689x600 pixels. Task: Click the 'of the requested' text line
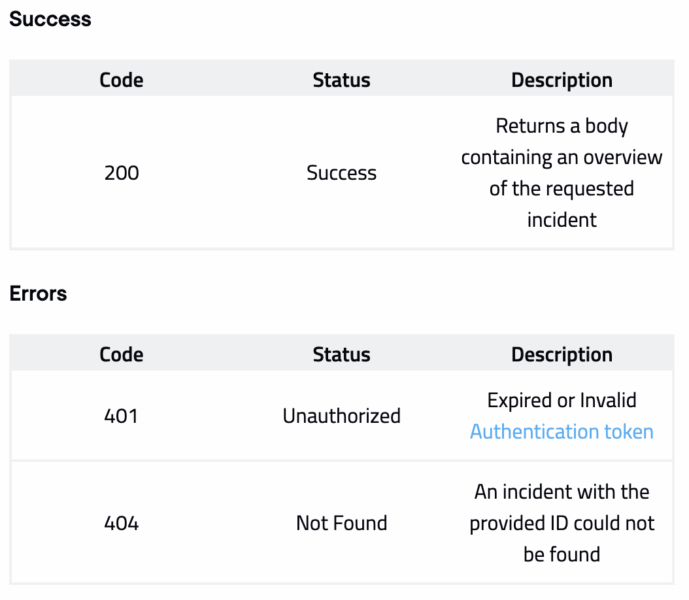(x=561, y=189)
